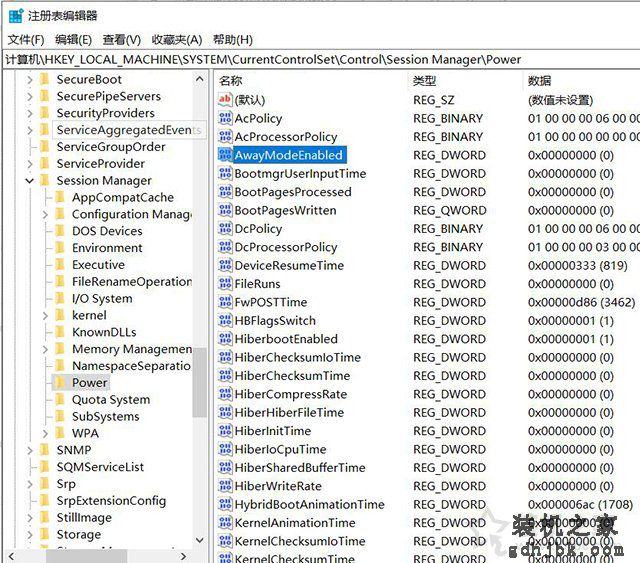Screen dimensions: 640x563
Task: Open the 收藏夹(A) menu
Action: point(177,40)
